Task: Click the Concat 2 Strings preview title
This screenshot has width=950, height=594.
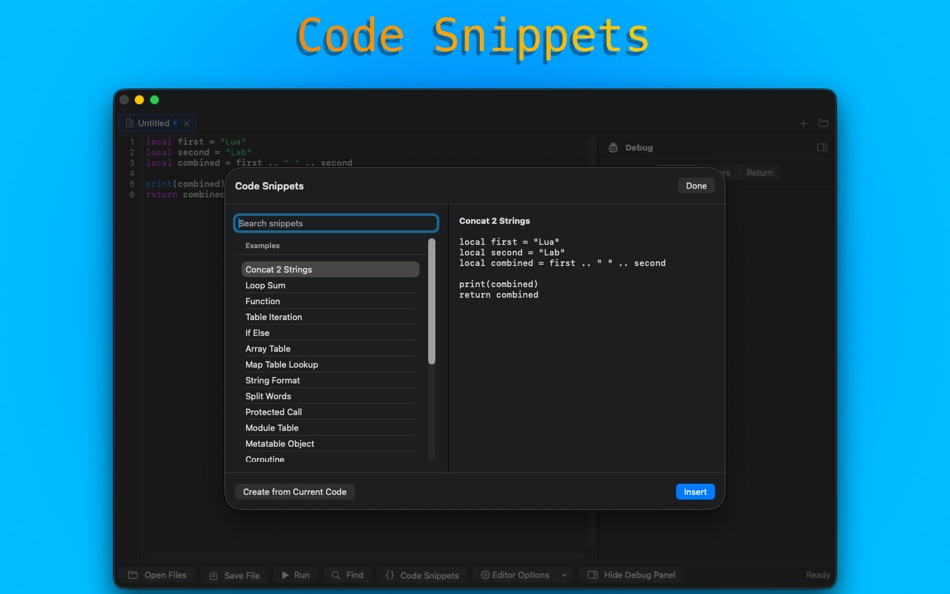Action: (x=494, y=221)
